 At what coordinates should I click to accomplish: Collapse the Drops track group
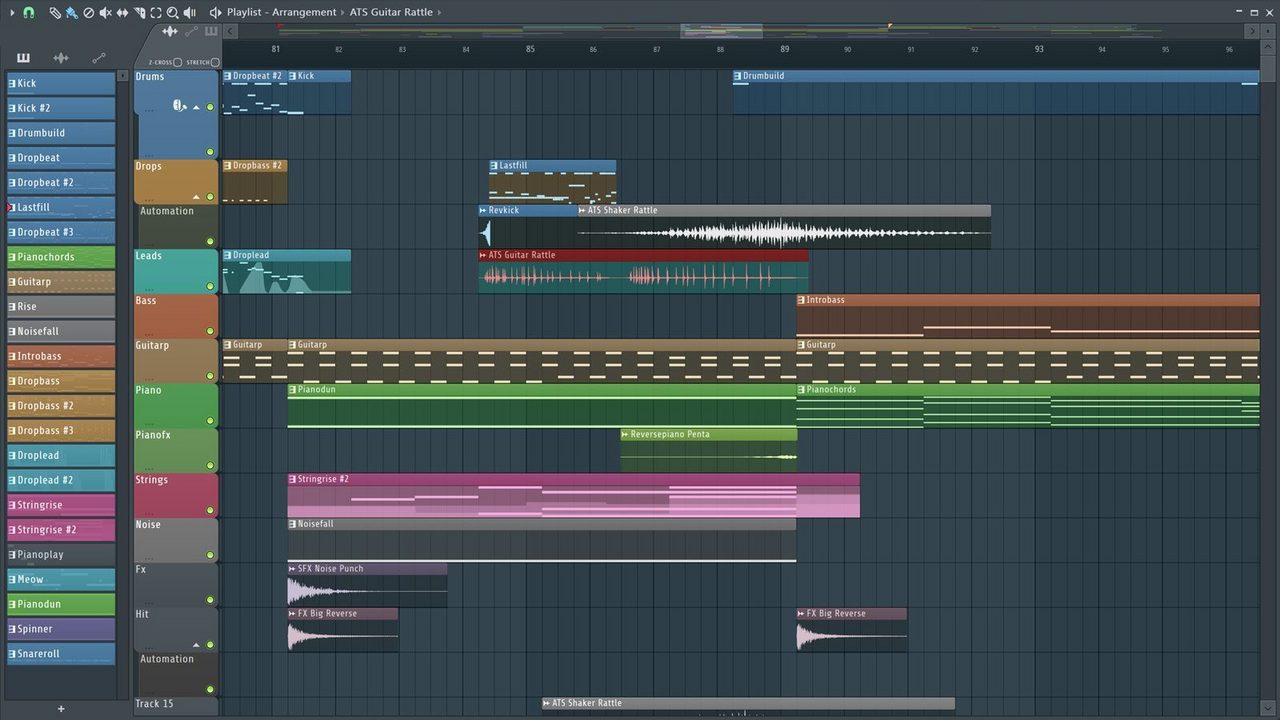(196, 196)
